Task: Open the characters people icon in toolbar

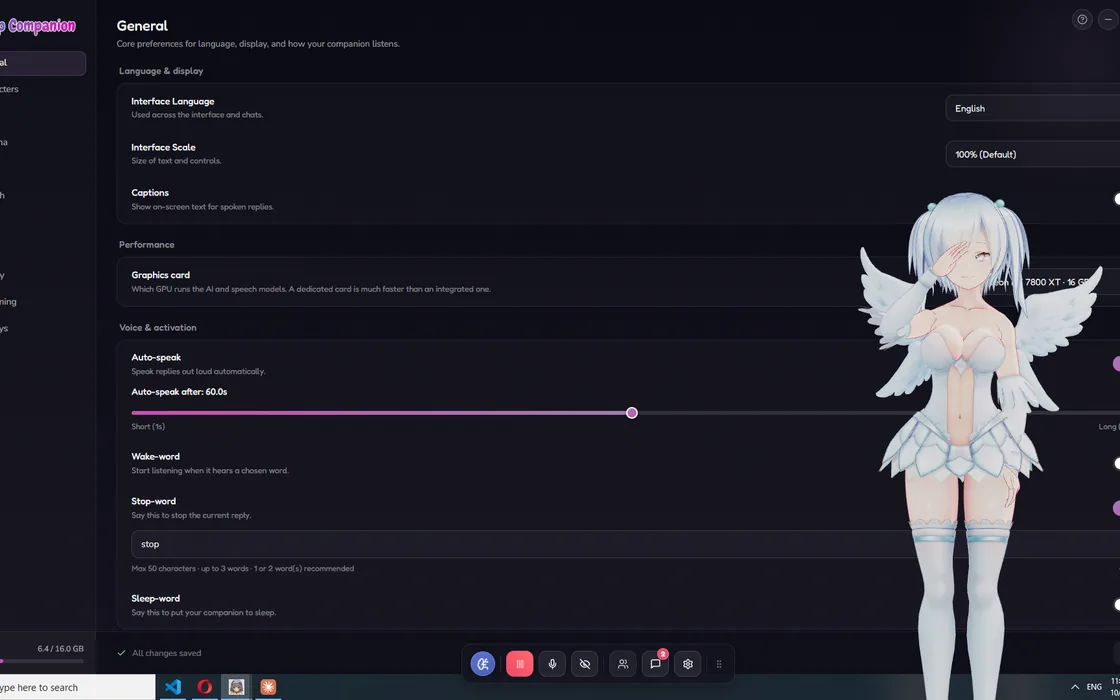Action: pos(623,664)
